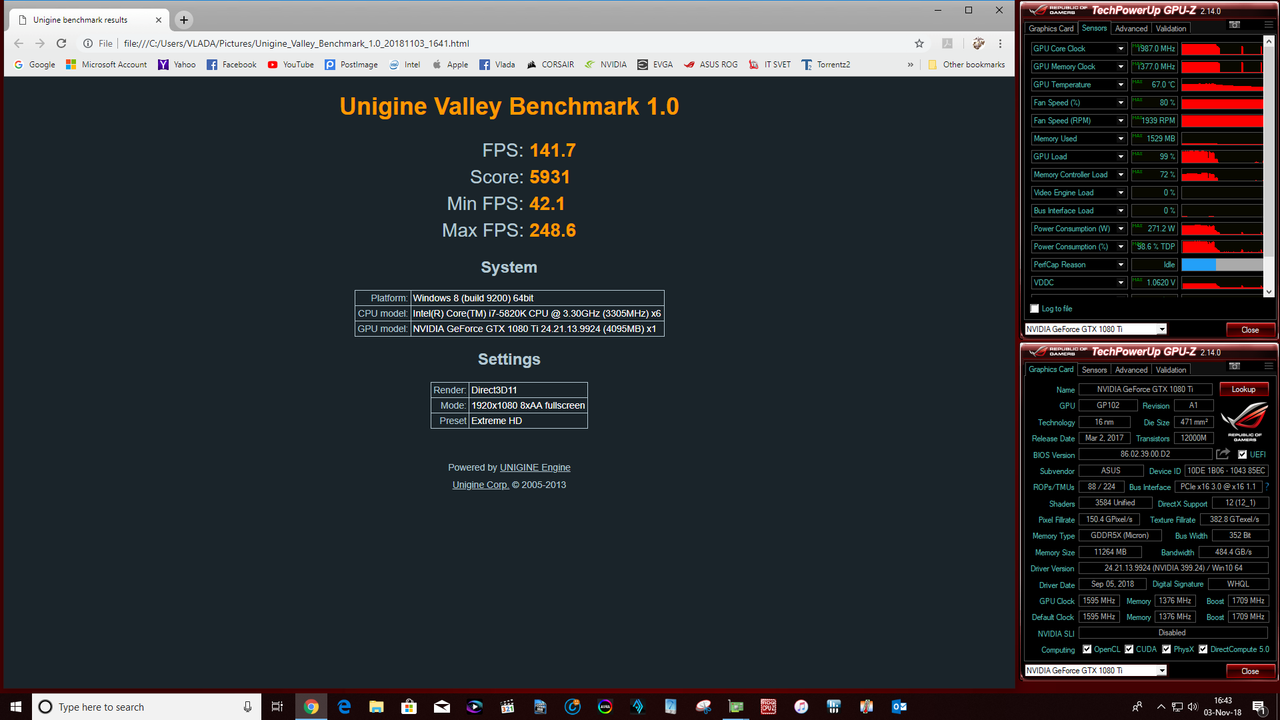
Task: Click the Chrome address bar URL
Action: point(297,44)
